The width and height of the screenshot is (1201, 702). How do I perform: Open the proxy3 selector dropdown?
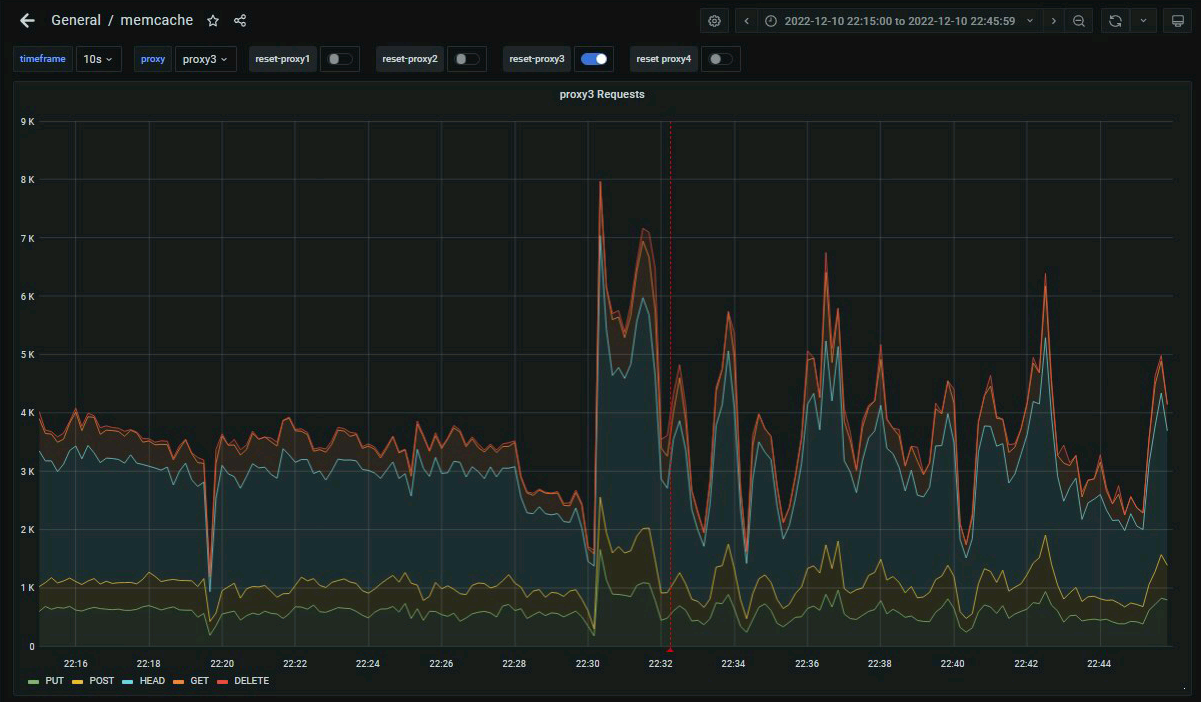click(x=205, y=59)
